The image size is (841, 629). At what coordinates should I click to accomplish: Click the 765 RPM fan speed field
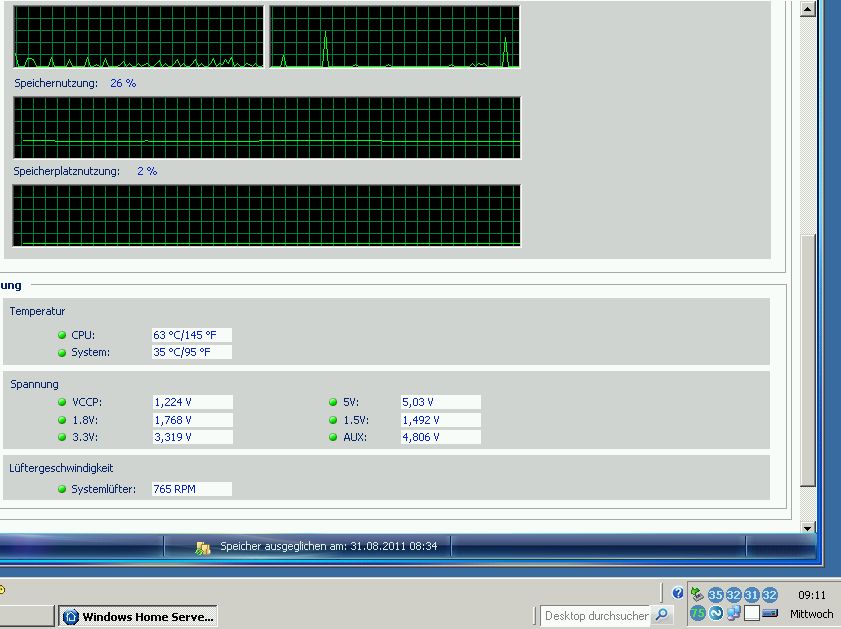[191, 489]
